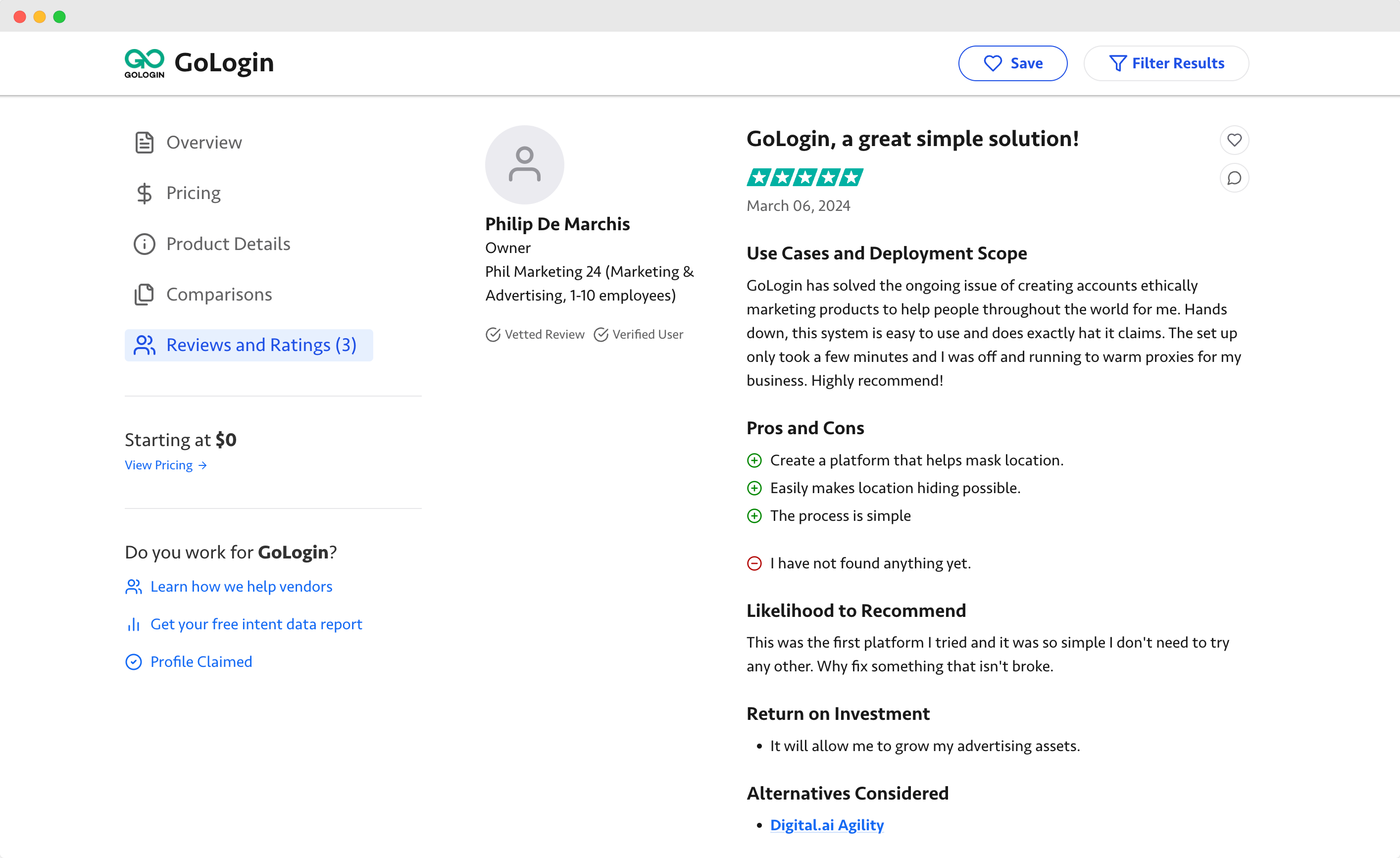
Task: Click the green plus icon for 'mask location' pro
Action: pos(754,460)
